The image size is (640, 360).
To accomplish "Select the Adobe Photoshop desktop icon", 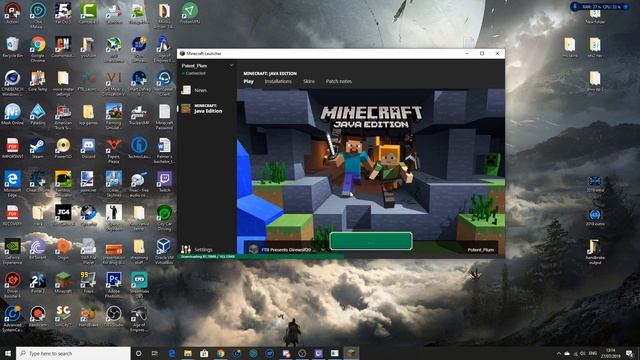I will 113,285.
